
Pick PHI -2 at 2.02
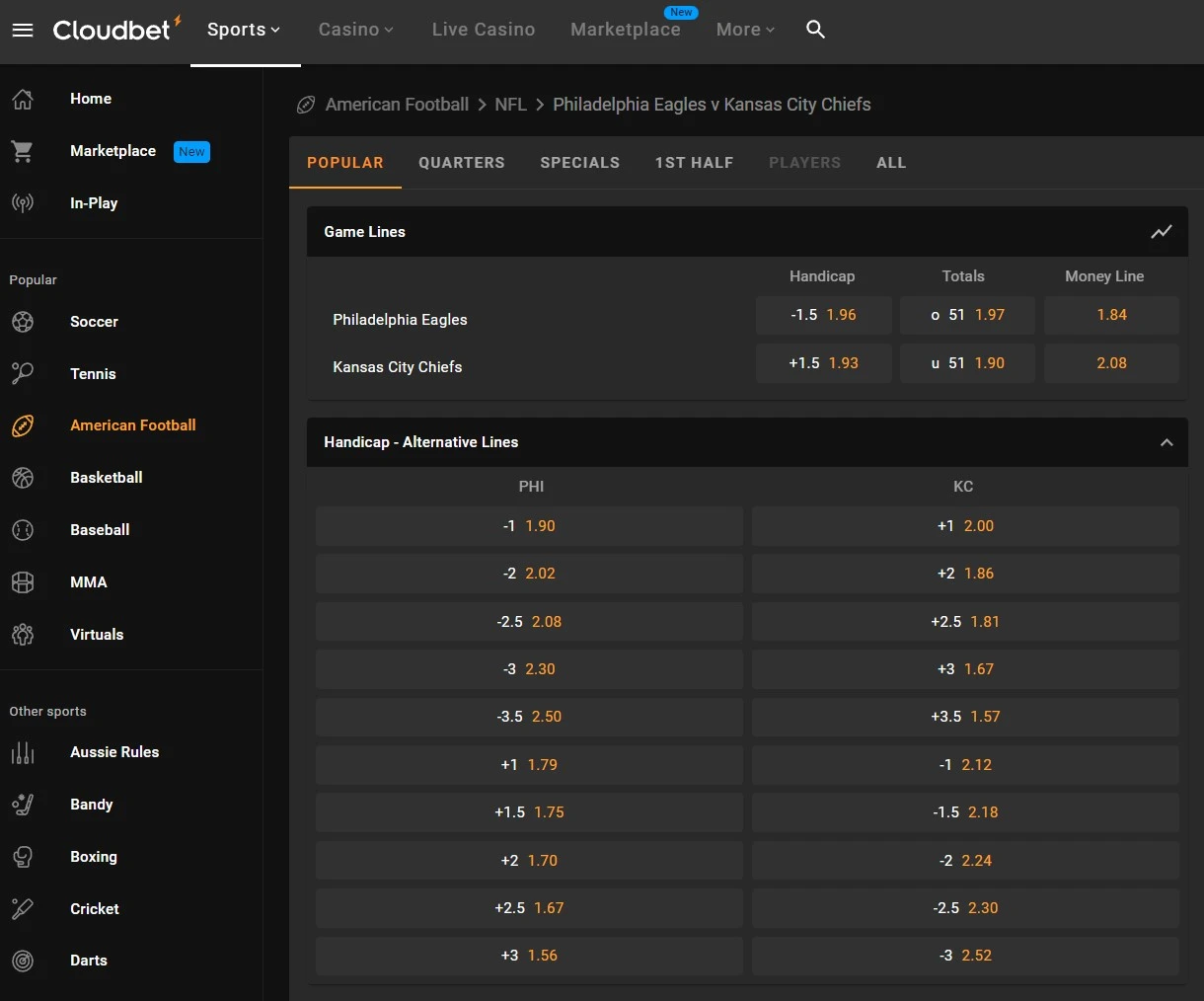(x=529, y=574)
